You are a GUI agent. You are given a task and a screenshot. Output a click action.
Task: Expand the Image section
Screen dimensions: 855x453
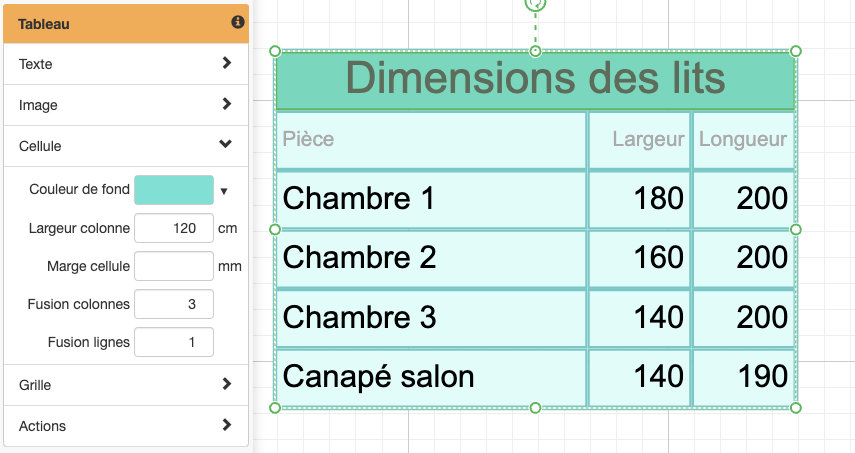[125, 105]
